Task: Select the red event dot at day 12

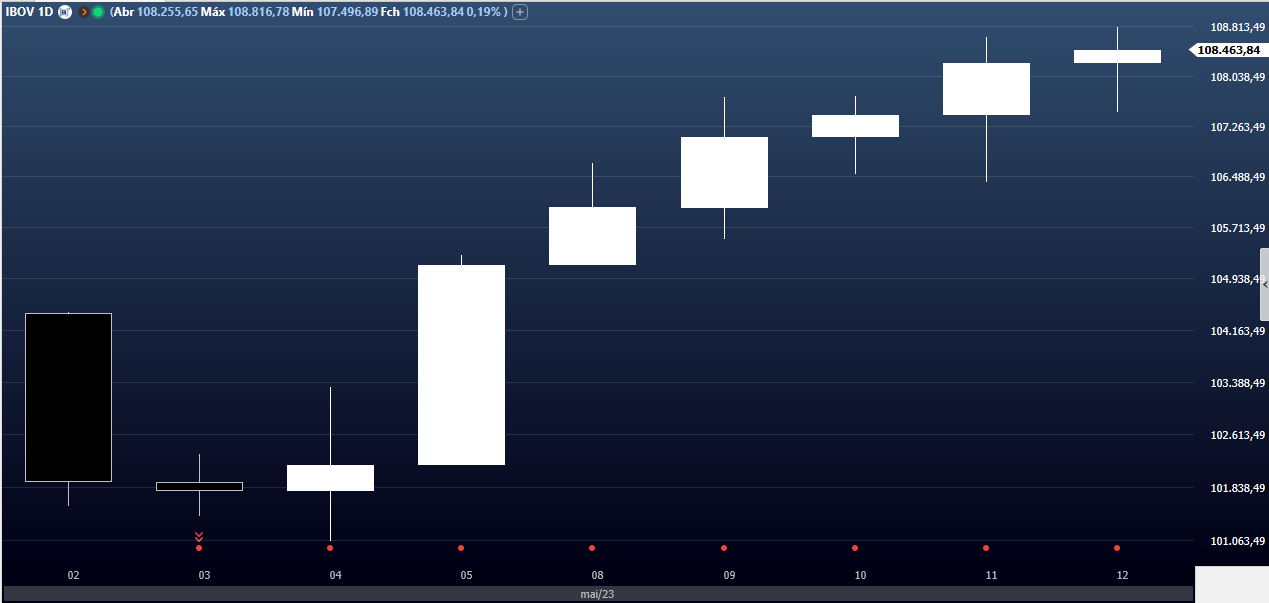Action: [1117, 548]
